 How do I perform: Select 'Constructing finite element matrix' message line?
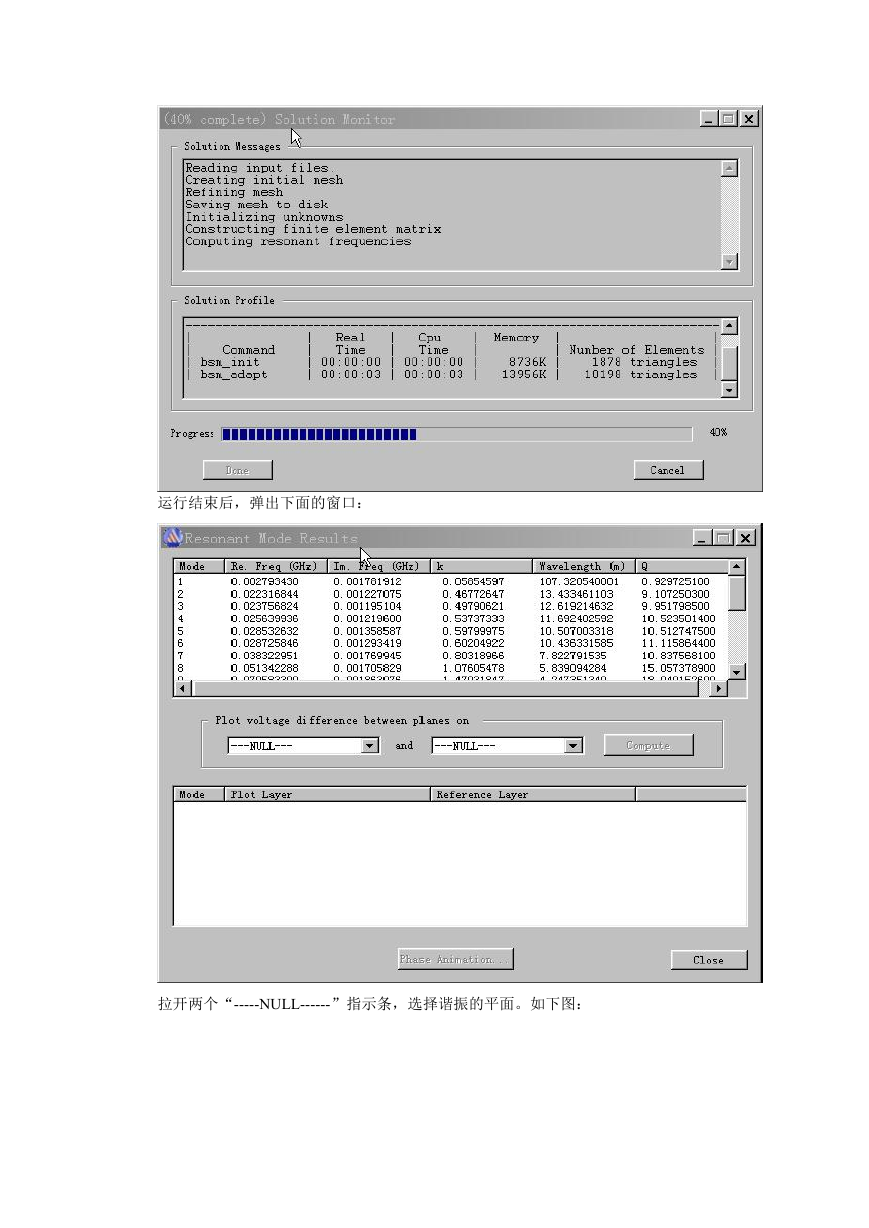point(313,229)
